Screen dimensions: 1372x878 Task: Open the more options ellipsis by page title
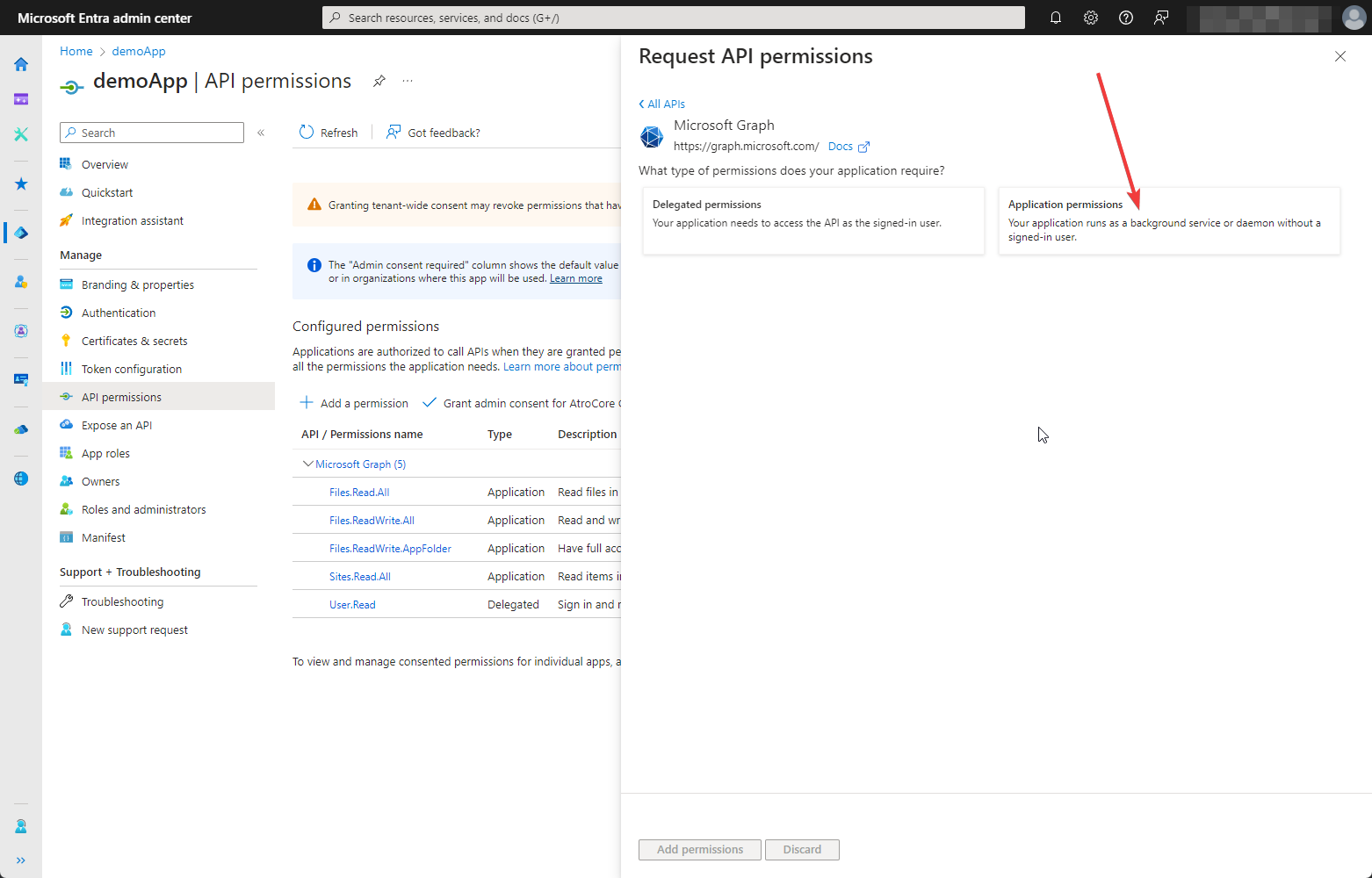click(408, 81)
